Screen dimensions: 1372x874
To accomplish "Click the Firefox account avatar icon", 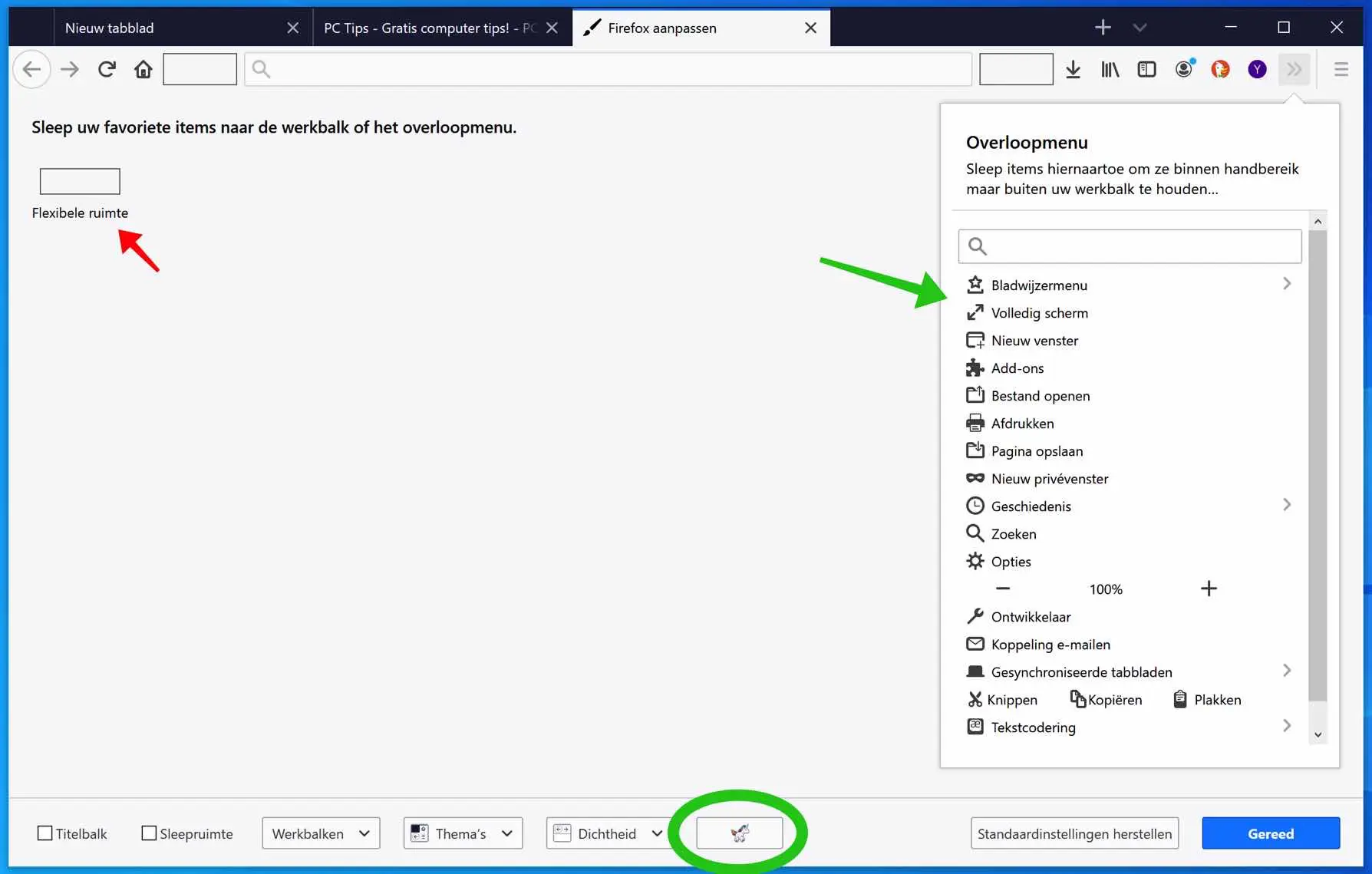I will (1184, 69).
